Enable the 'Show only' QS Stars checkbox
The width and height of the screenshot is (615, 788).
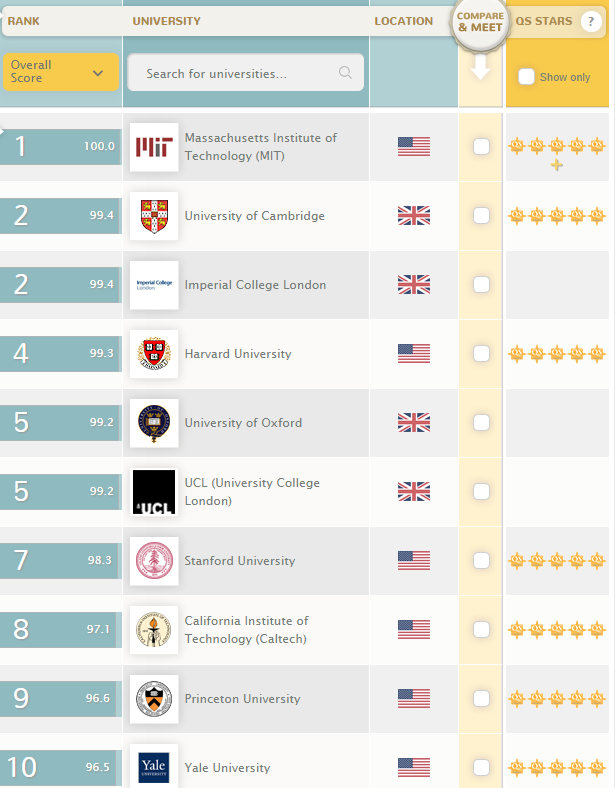point(526,77)
